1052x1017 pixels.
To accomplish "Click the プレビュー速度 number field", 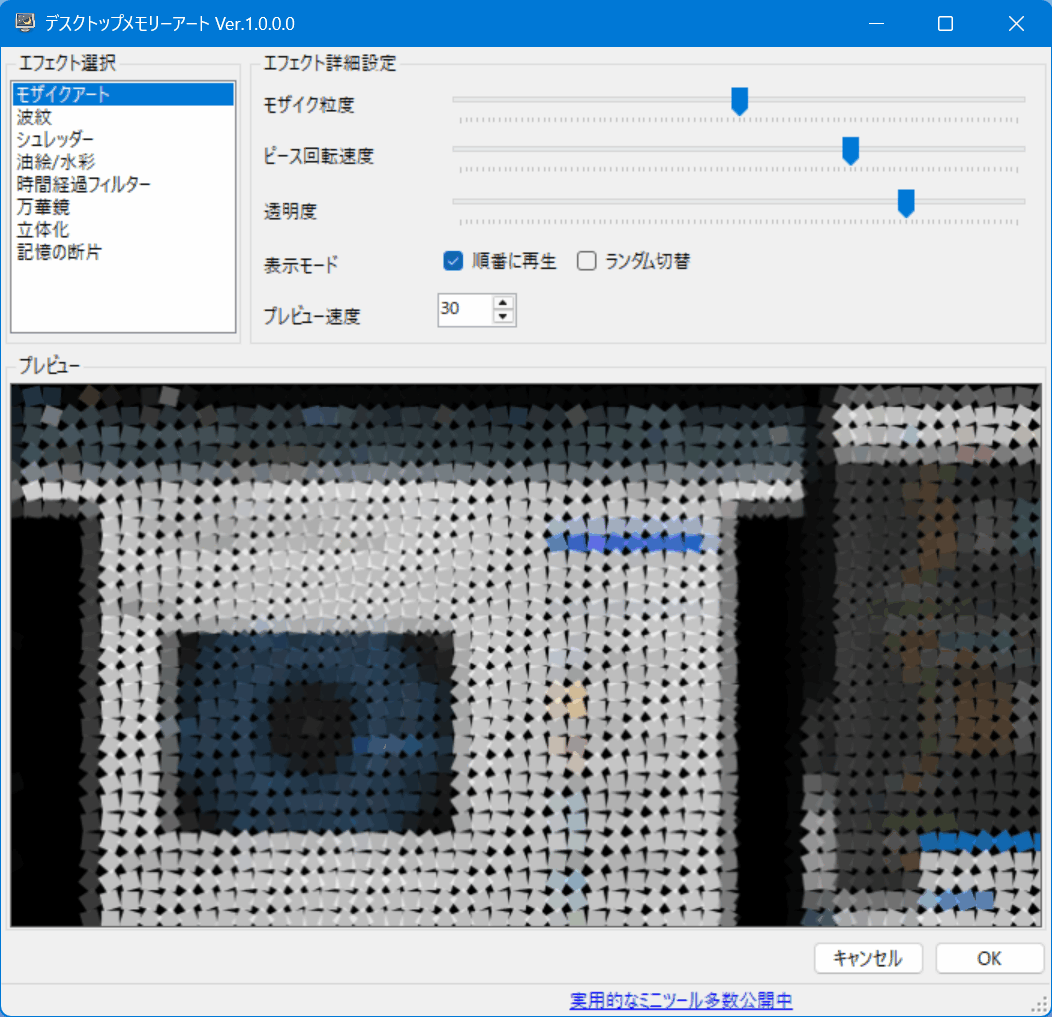I will [464, 310].
